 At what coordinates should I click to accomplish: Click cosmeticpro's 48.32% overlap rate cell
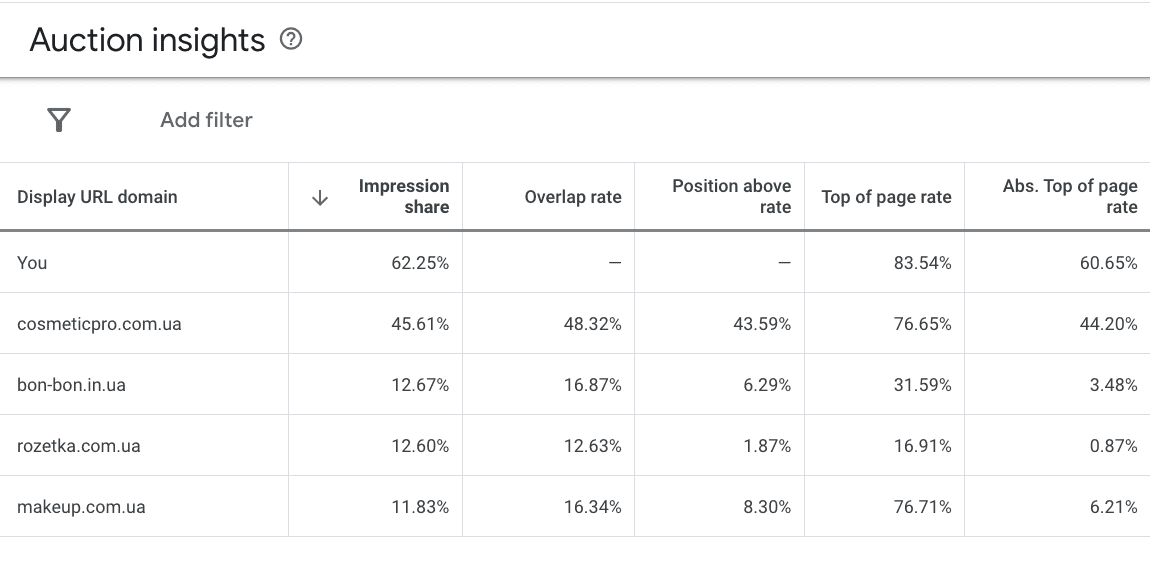tap(592, 324)
